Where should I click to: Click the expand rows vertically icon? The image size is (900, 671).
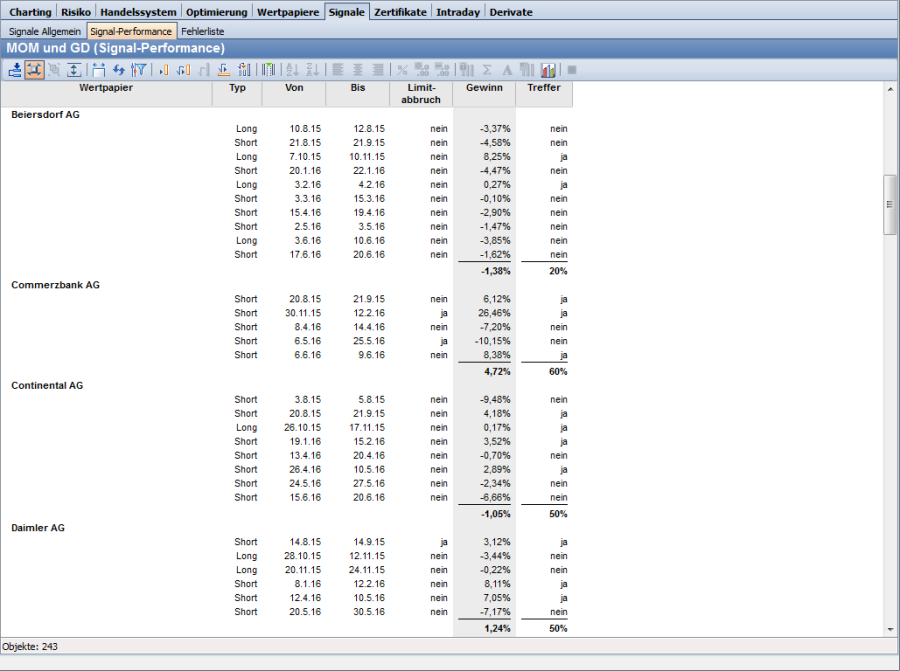(x=75, y=70)
